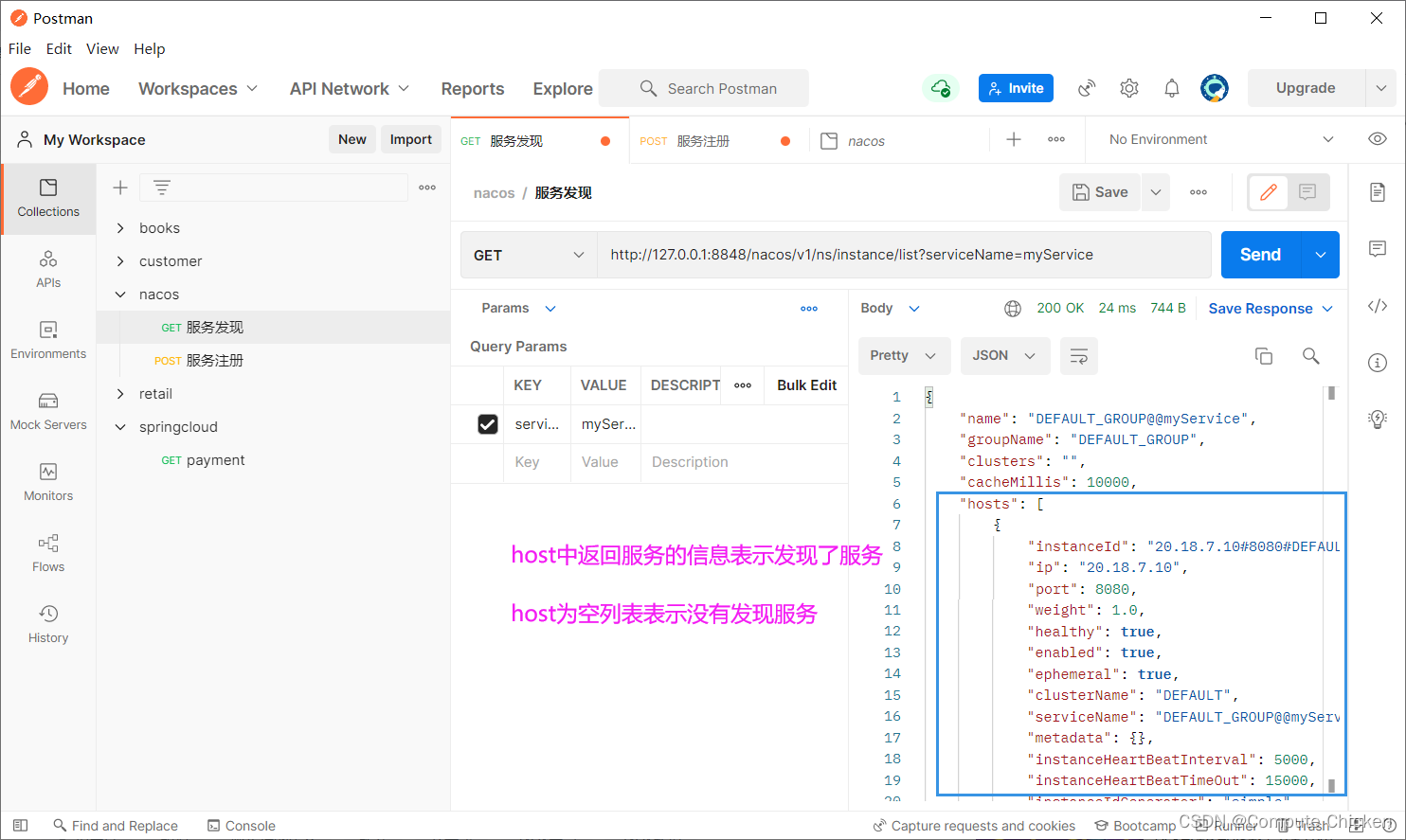
Task: Open the Save options dropdown arrow
Action: click(1156, 192)
